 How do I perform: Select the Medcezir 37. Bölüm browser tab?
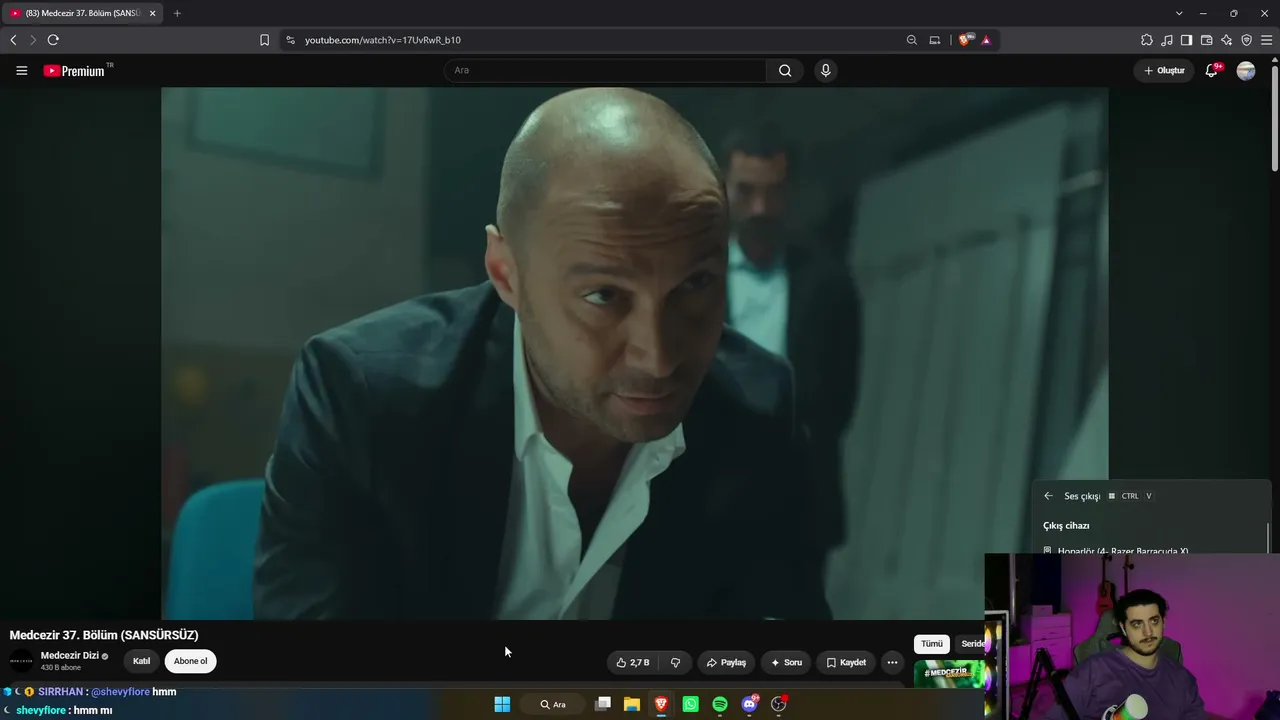83,13
